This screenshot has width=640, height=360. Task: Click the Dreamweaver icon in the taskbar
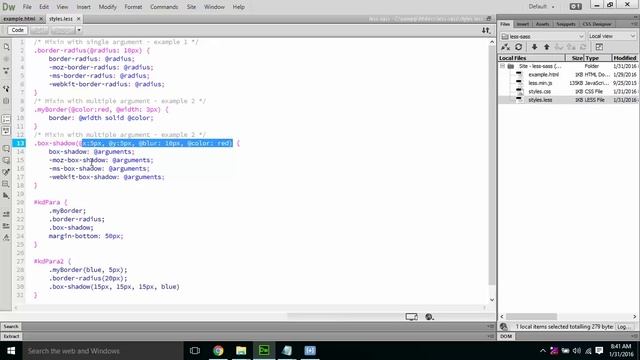264,351
